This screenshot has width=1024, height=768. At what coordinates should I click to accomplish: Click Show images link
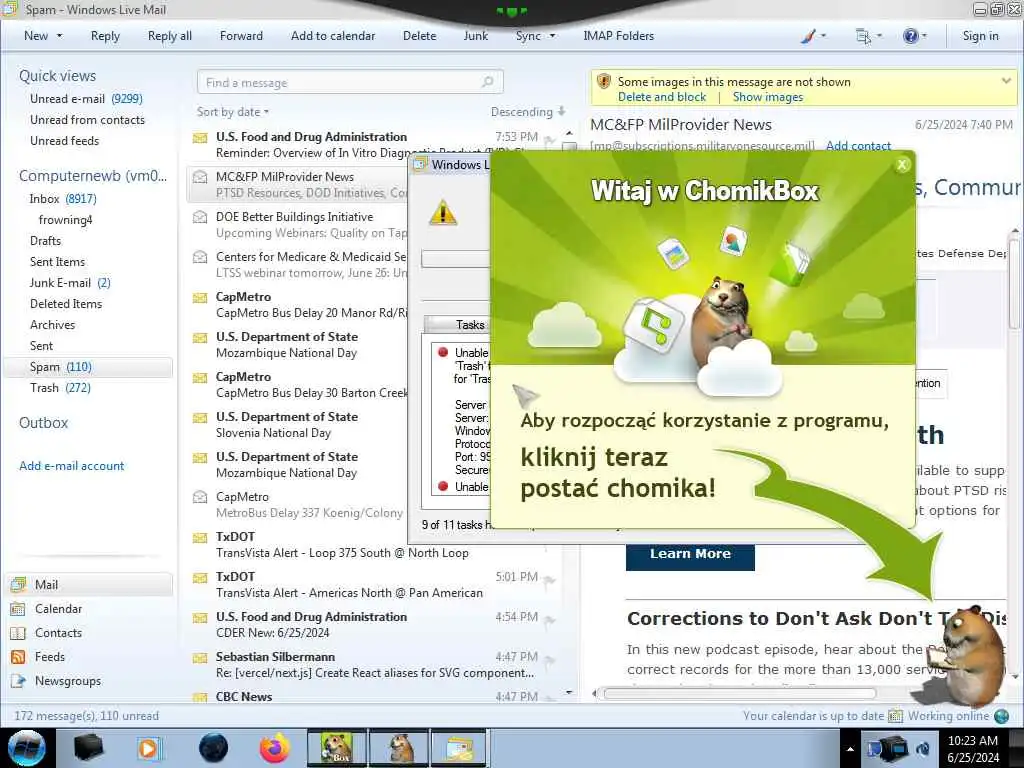pyautogui.click(x=767, y=97)
